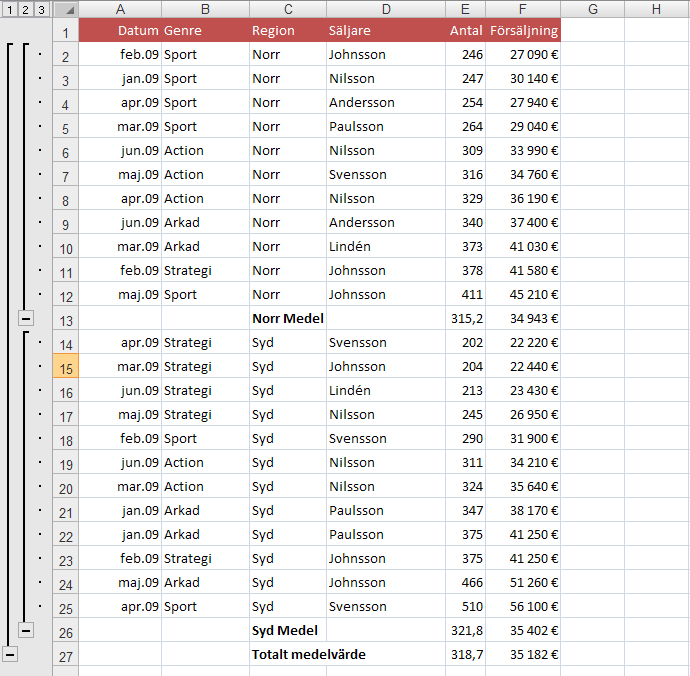Select Paulsson cell in row 5
The image size is (690, 676).
pyautogui.click(x=386, y=126)
